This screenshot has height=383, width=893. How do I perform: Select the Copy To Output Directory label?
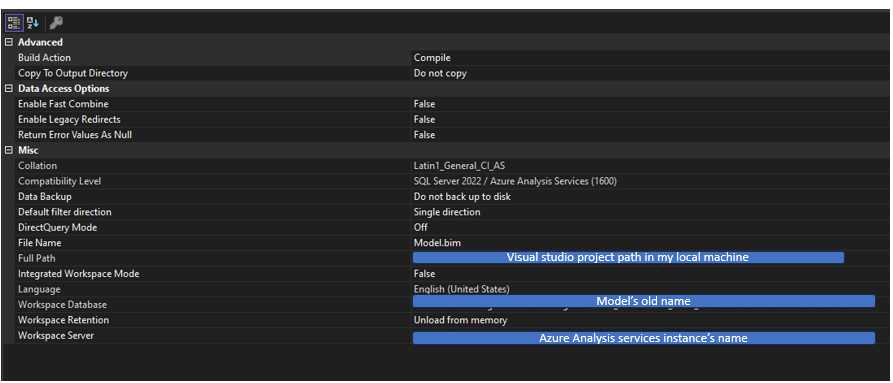73,73
